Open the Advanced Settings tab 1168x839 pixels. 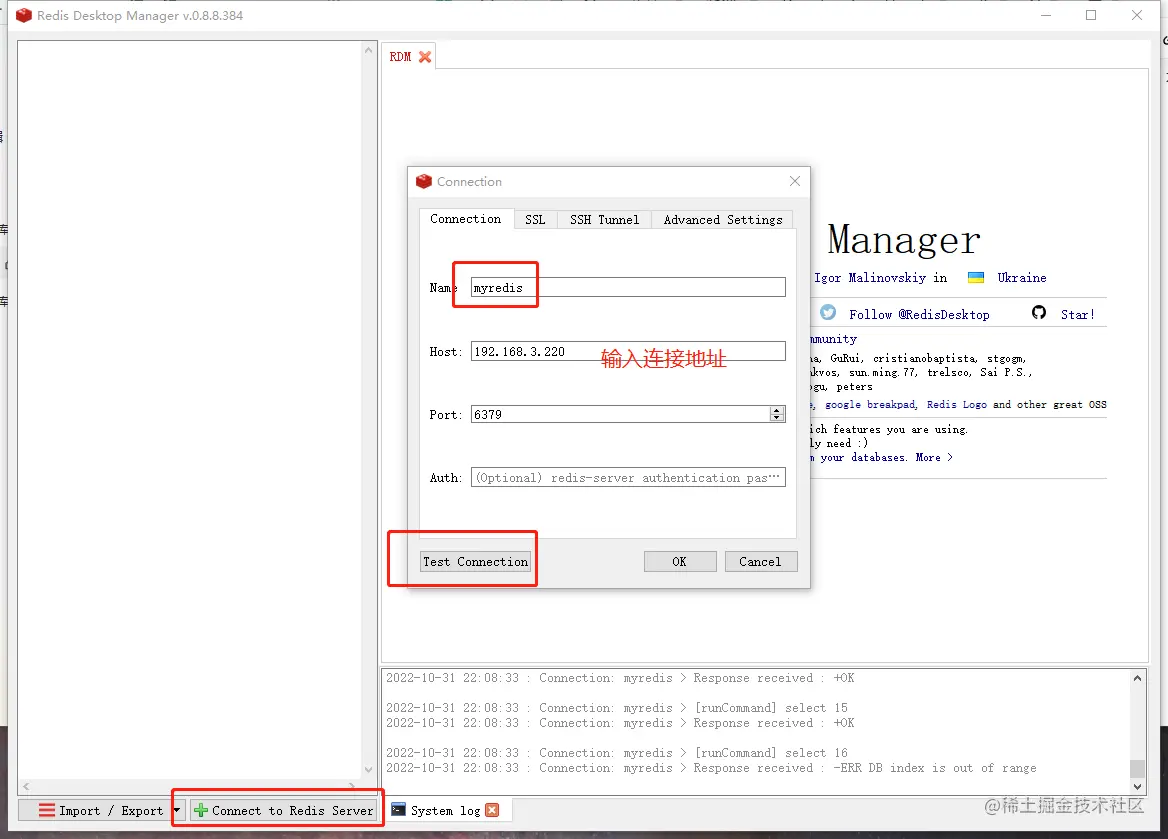723,220
